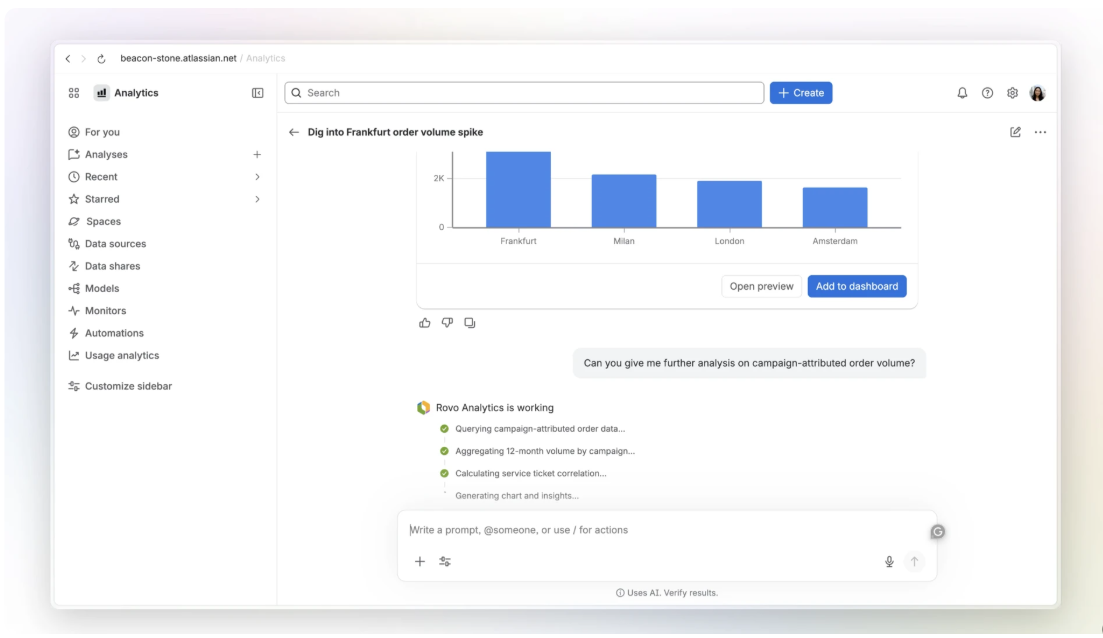The width and height of the screenshot is (1103, 638).
Task: Open the app switcher grid icon
Action: click(74, 93)
